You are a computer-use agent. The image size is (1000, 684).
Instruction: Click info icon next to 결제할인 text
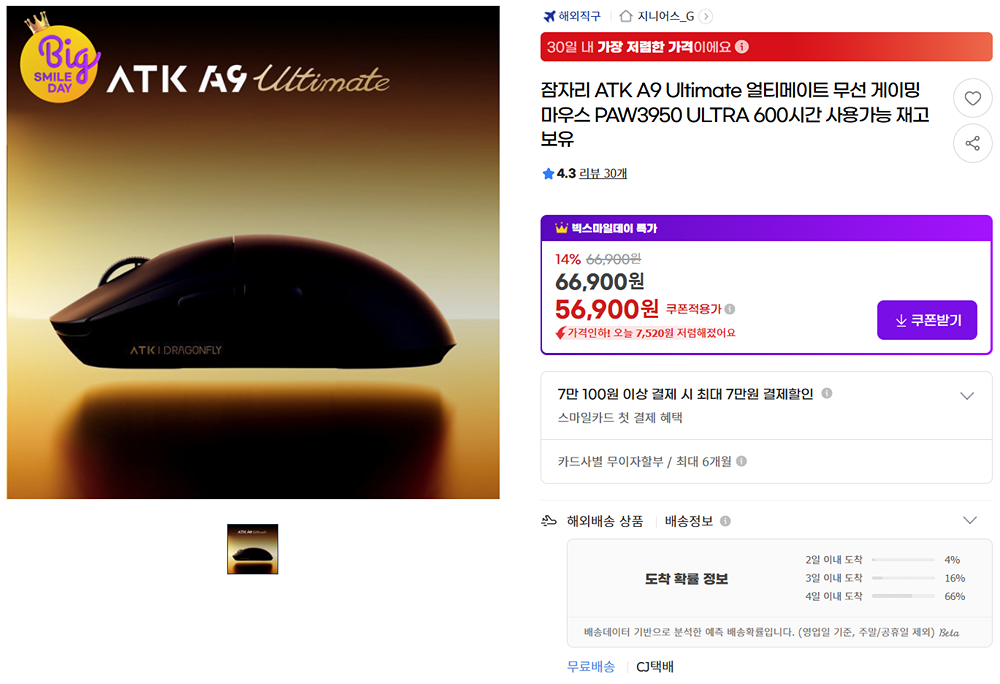[x=827, y=393]
